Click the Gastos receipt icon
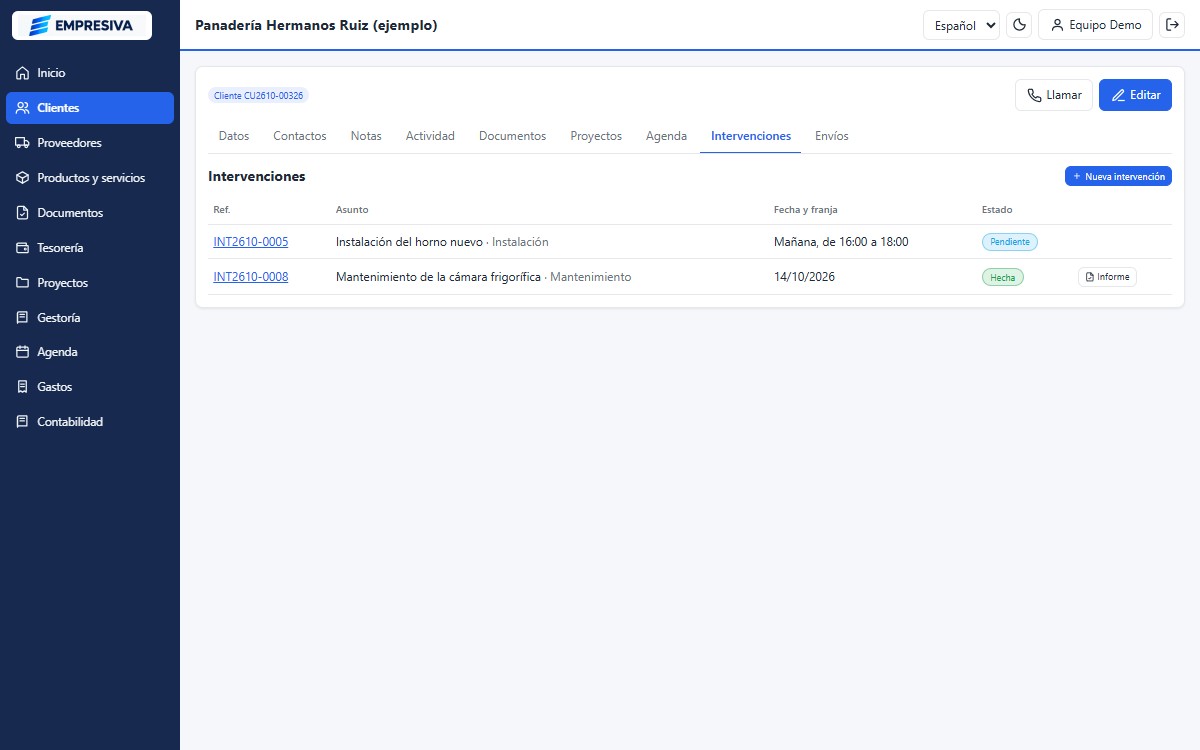The width and height of the screenshot is (1200, 750). point(23,387)
